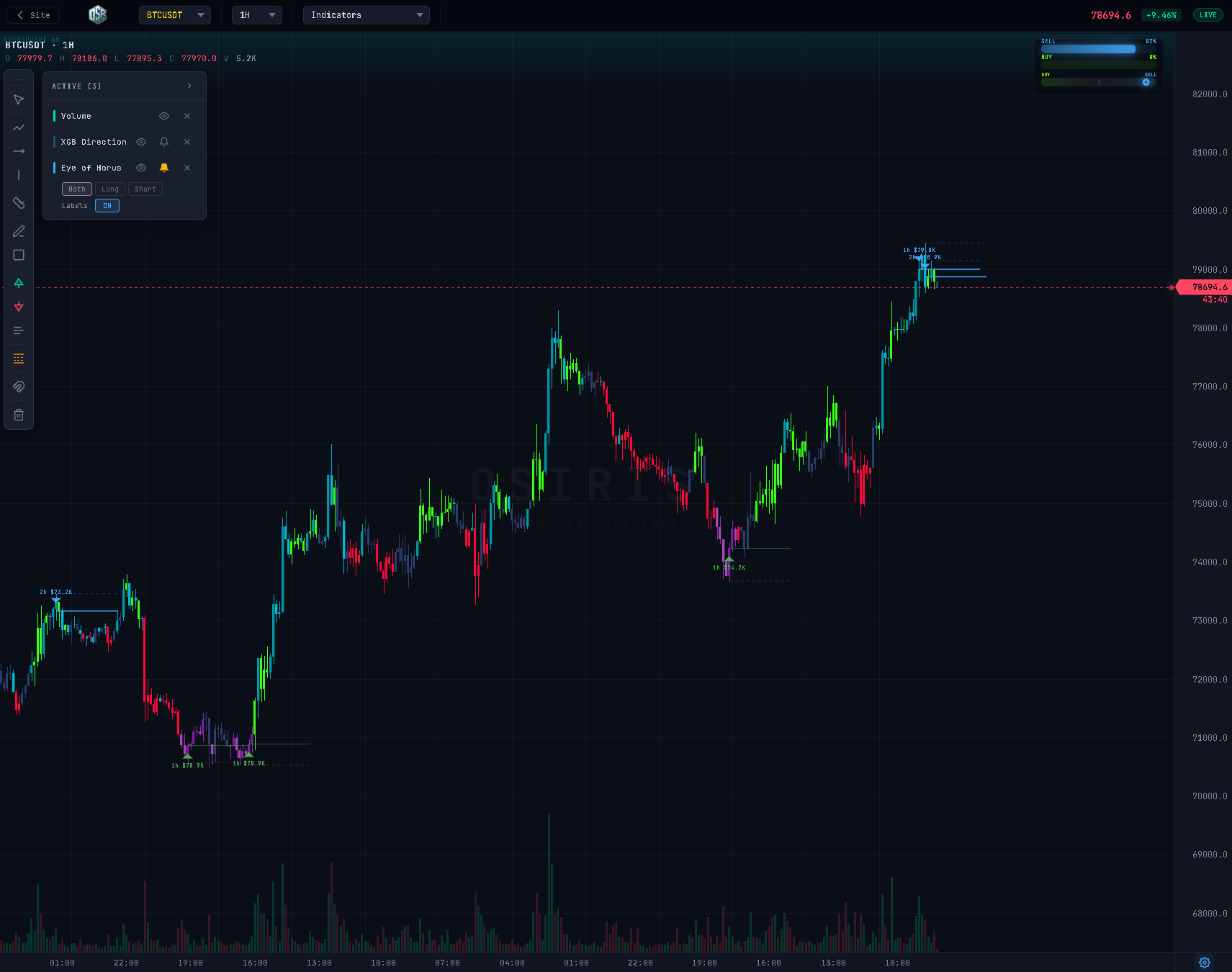The width and height of the screenshot is (1232, 972).
Task: Click the LIVE status badge
Action: pyautogui.click(x=1208, y=15)
